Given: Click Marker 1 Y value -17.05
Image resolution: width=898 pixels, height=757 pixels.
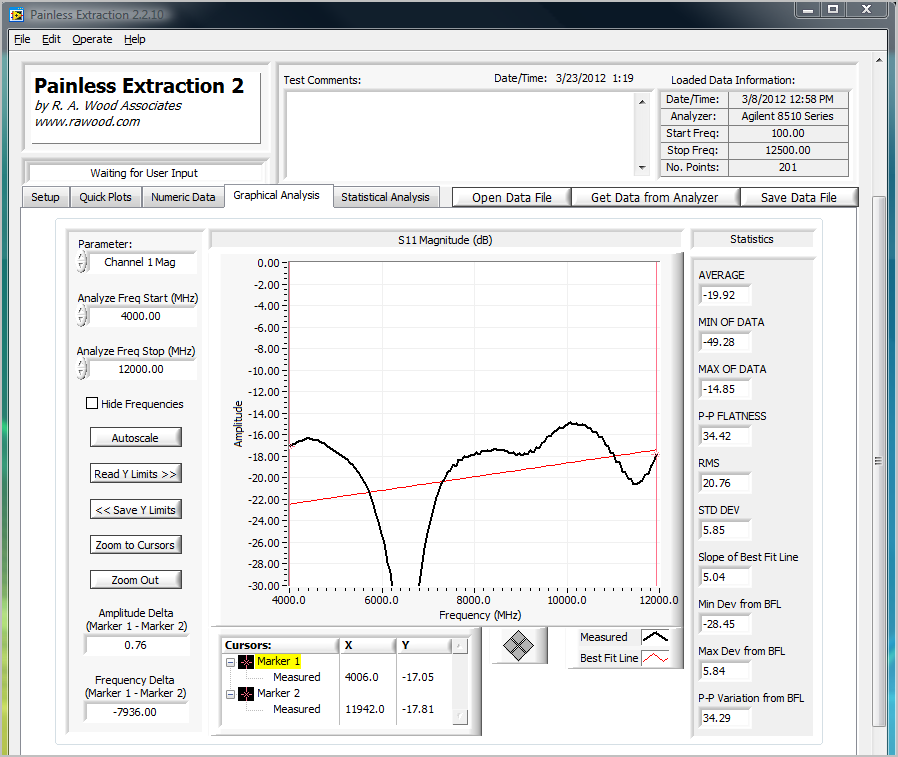Looking at the screenshot, I should [418, 677].
